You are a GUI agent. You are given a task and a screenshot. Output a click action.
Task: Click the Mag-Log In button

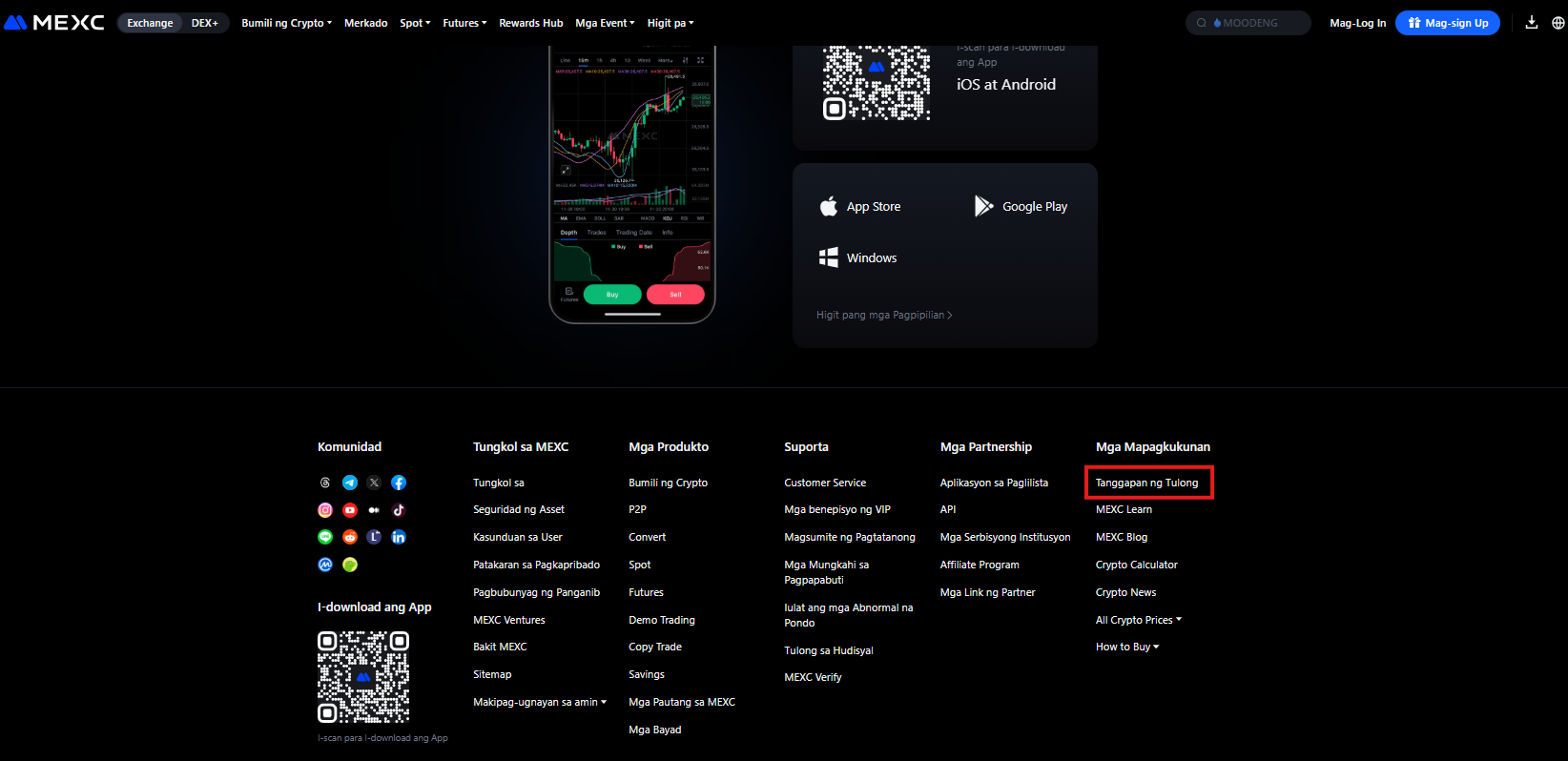pyautogui.click(x=1358, y=23)
